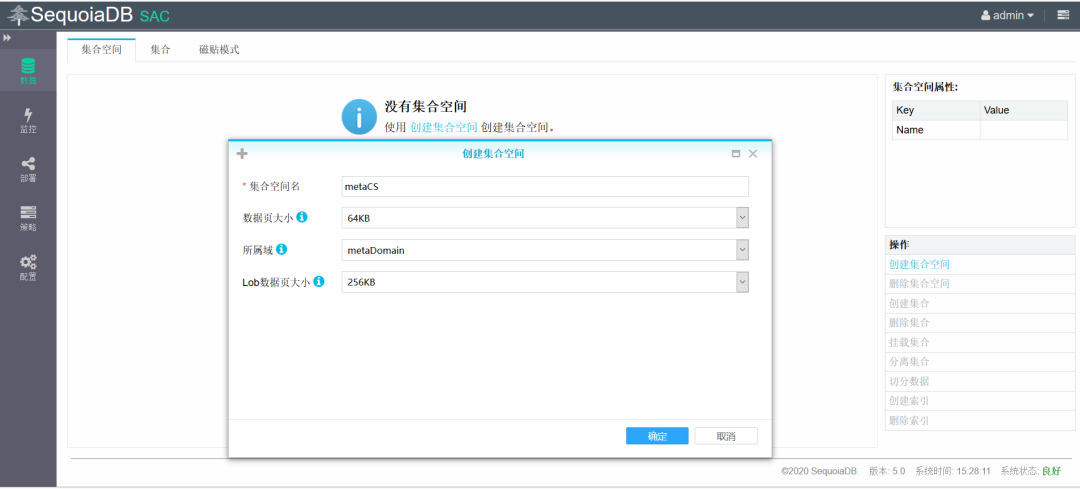Close the 创建集合空间 dialog
1080x489 pixels.
(753, 154)
